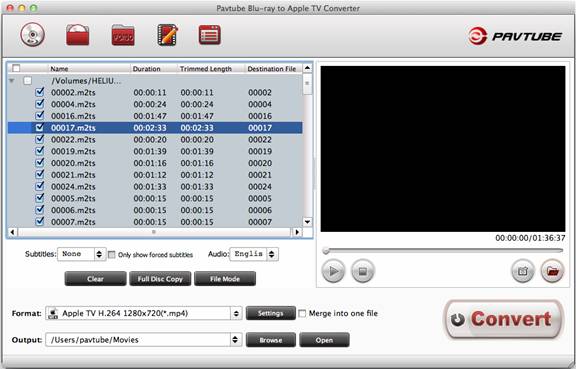The height and width of the screenshot is (369, 576).
Task: Open the Subtitles dropdown set to None
Action: [x=82, y=254]
